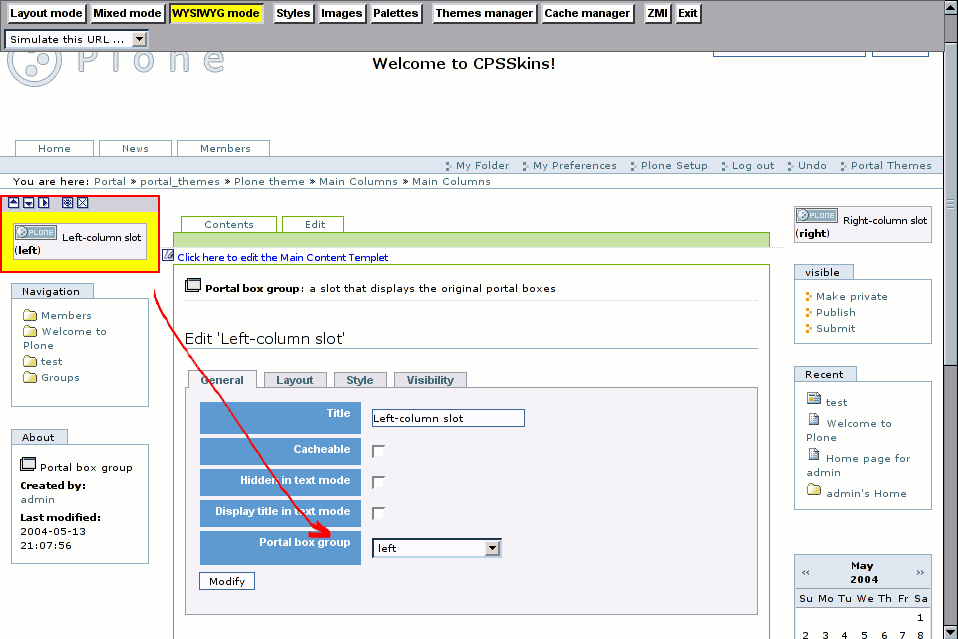This screenshot has height=639, width=958.
Task: Click the Title input field
Action: (448, 418)
